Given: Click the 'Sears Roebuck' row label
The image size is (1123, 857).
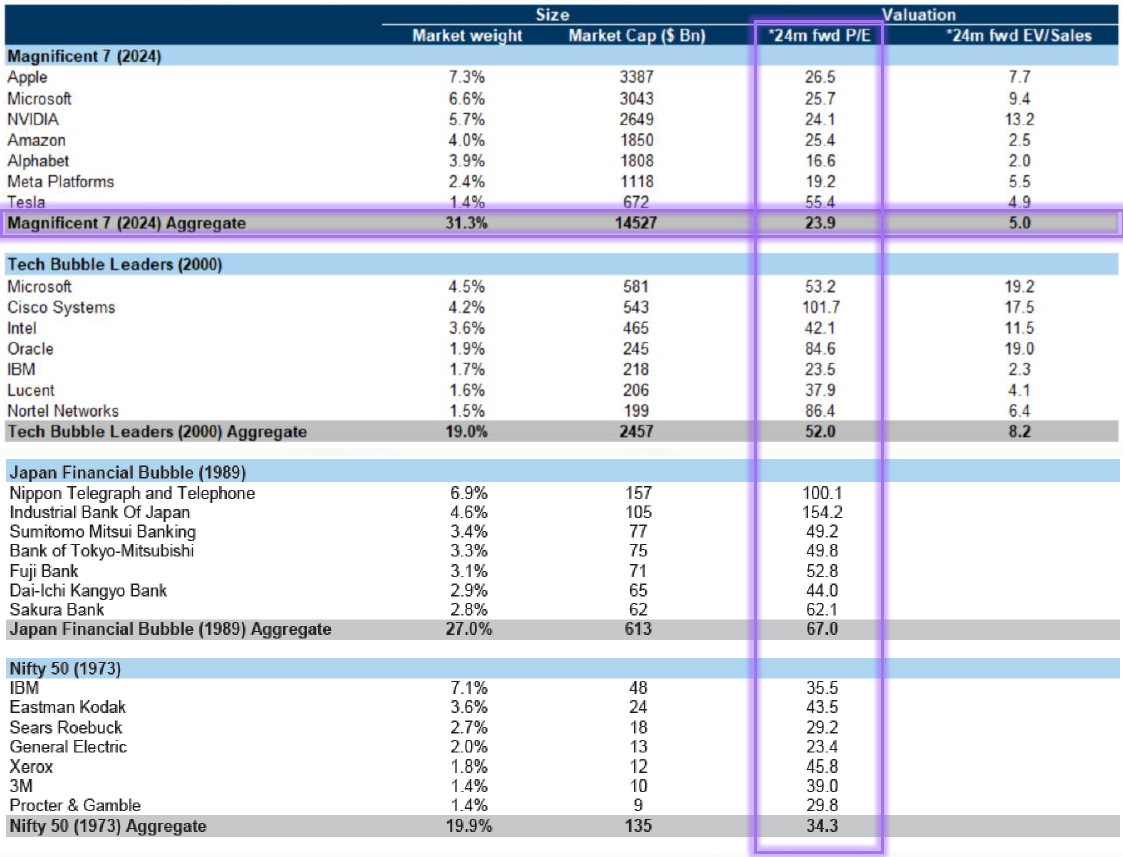Looking at the screenshot, I should click(x=66, y=727).
